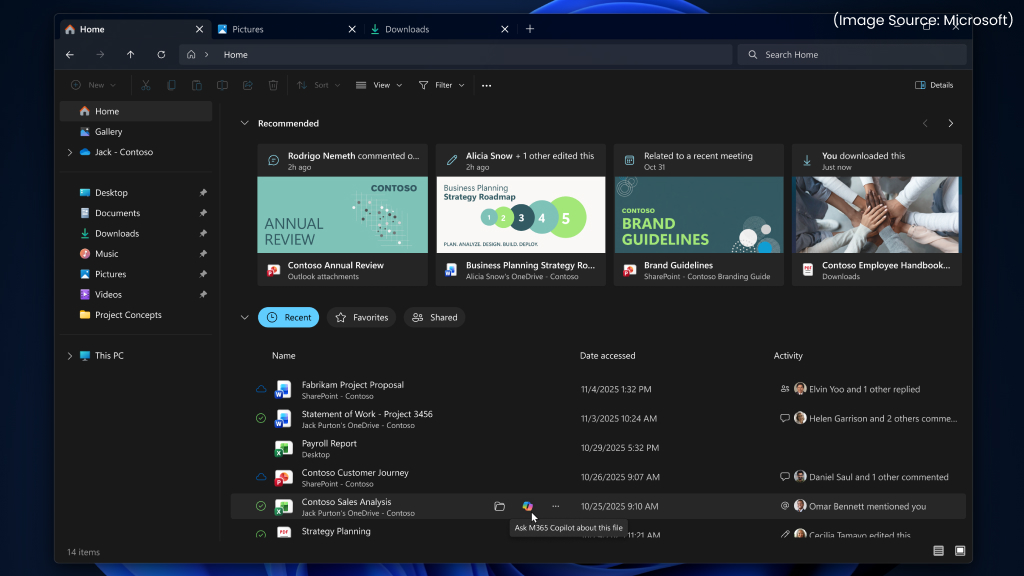Image resolution: width=1024 pixels, height=576 pixels.
Task: Open the Filter dropdown
Action: click(440, 85)
